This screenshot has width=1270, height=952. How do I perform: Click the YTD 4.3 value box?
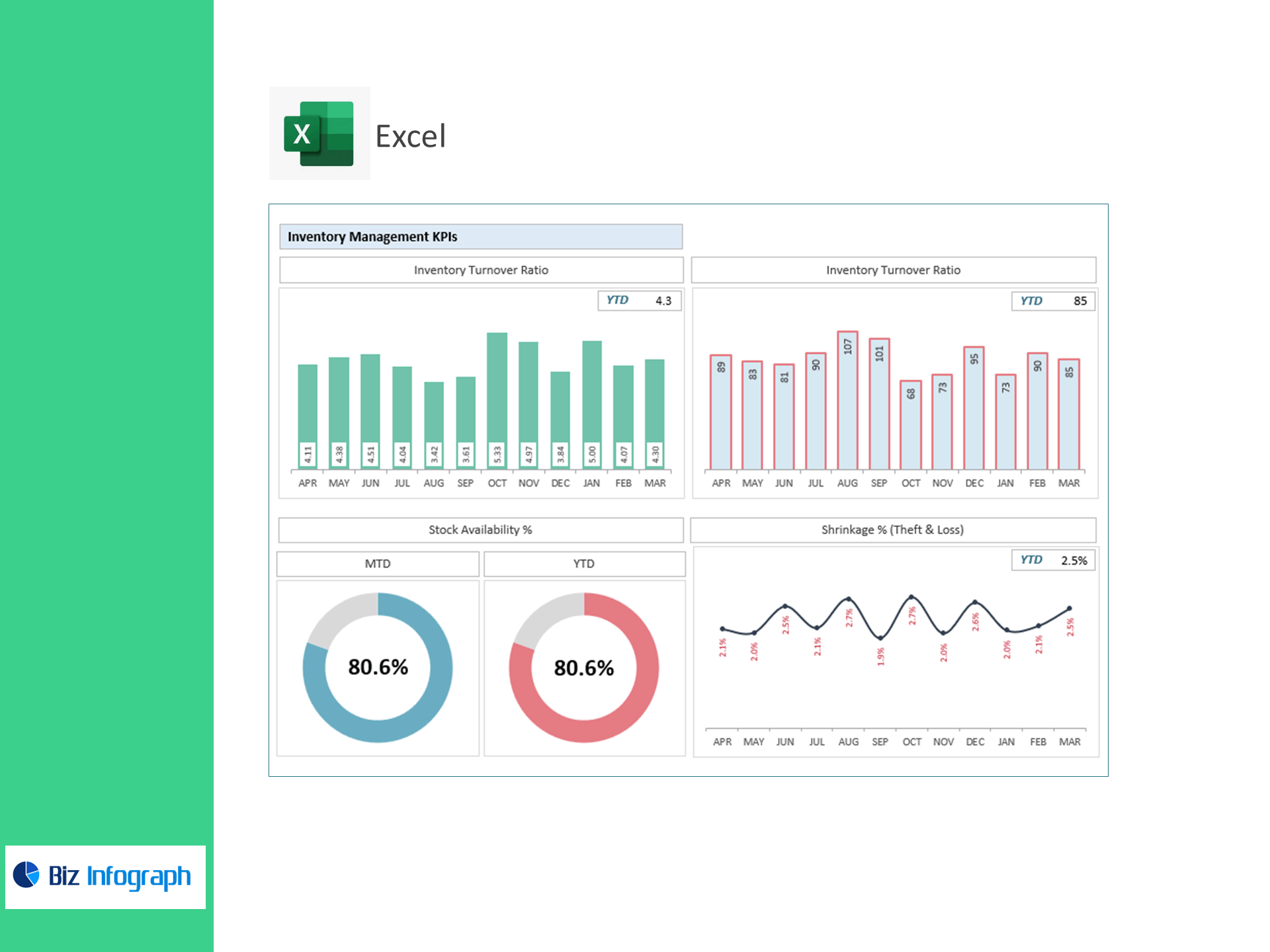coord(639,301)
